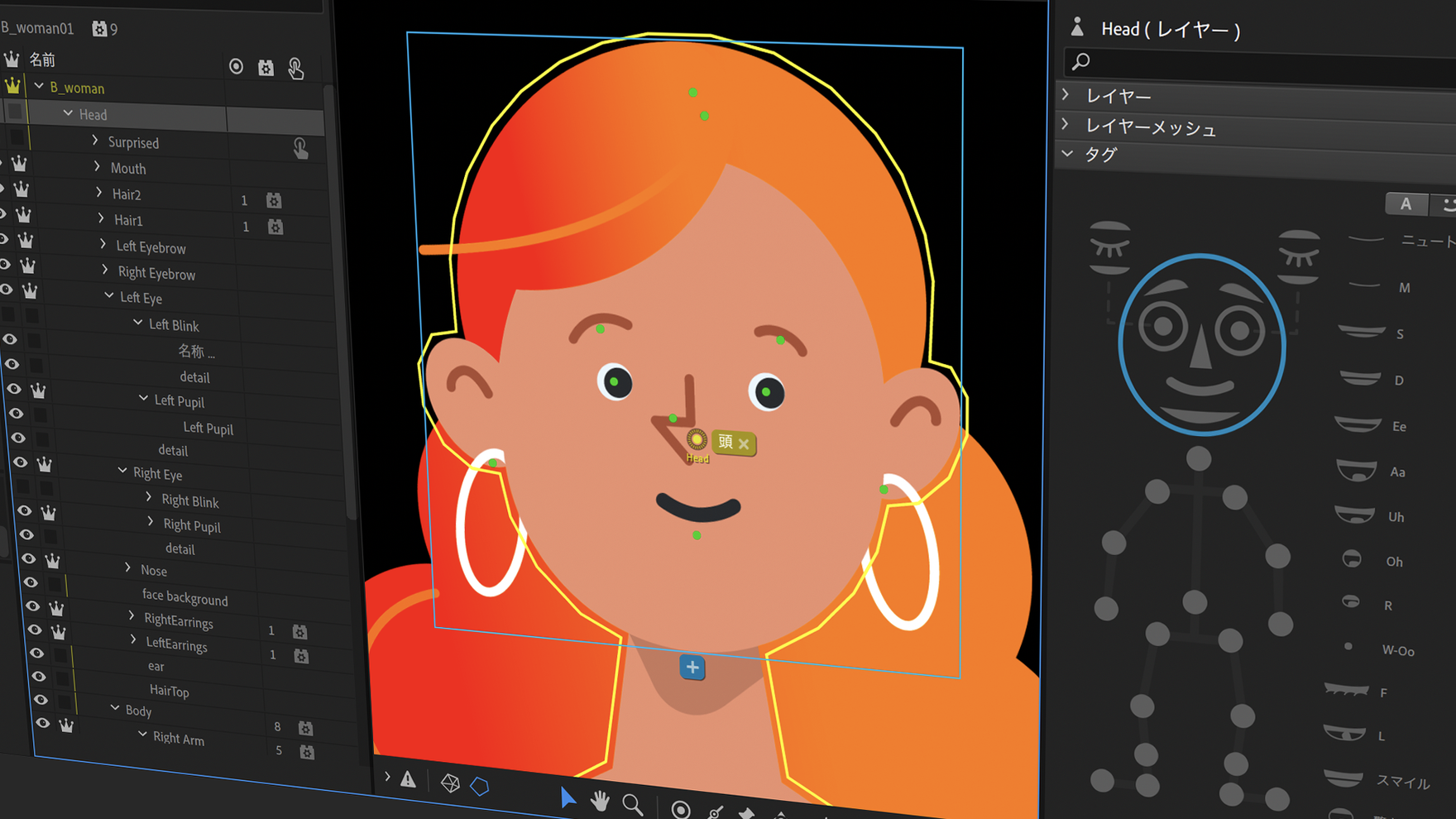Screen dimensions: 1456x819
Task: Expand the Surprised group
Action: tap(95, 141)
